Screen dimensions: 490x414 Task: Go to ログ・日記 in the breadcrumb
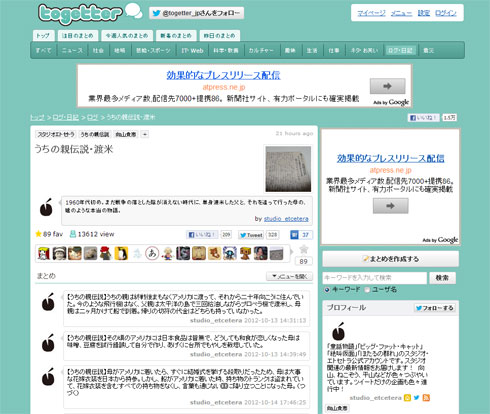tap(66, 117)
